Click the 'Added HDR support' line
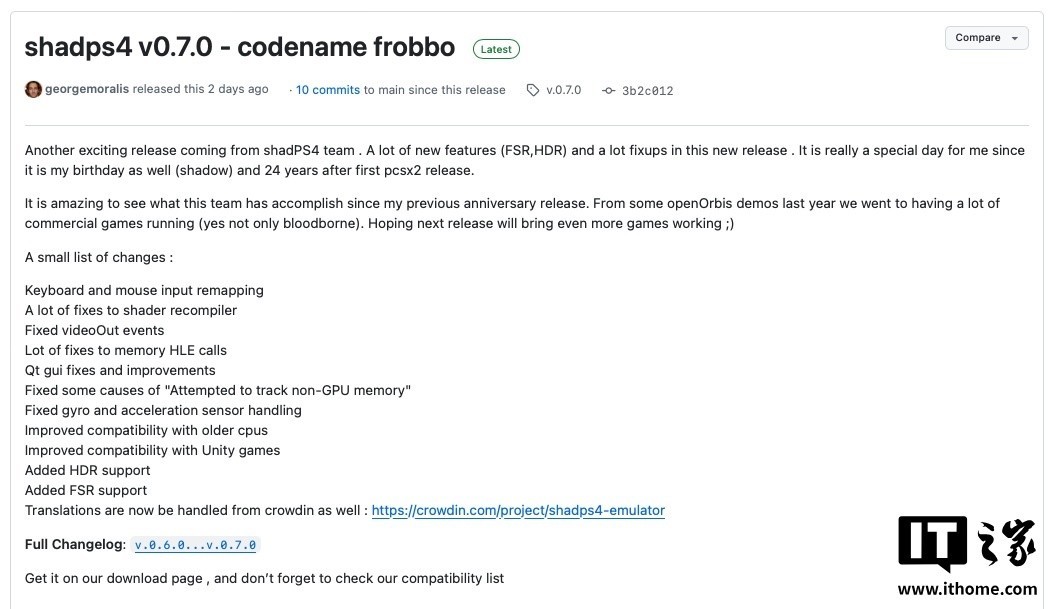The width and height of the screenshot is (1054, 609). 87,471
